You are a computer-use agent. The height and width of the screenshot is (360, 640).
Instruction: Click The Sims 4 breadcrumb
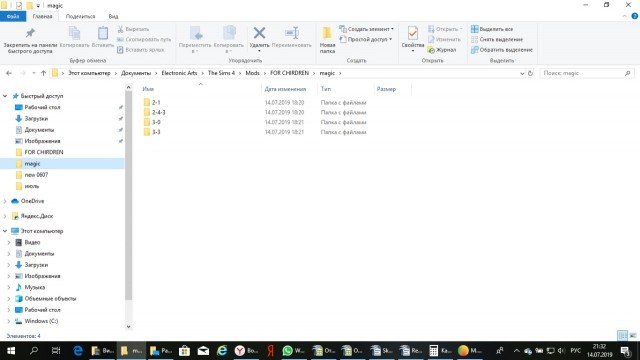[x=221, y=73]
